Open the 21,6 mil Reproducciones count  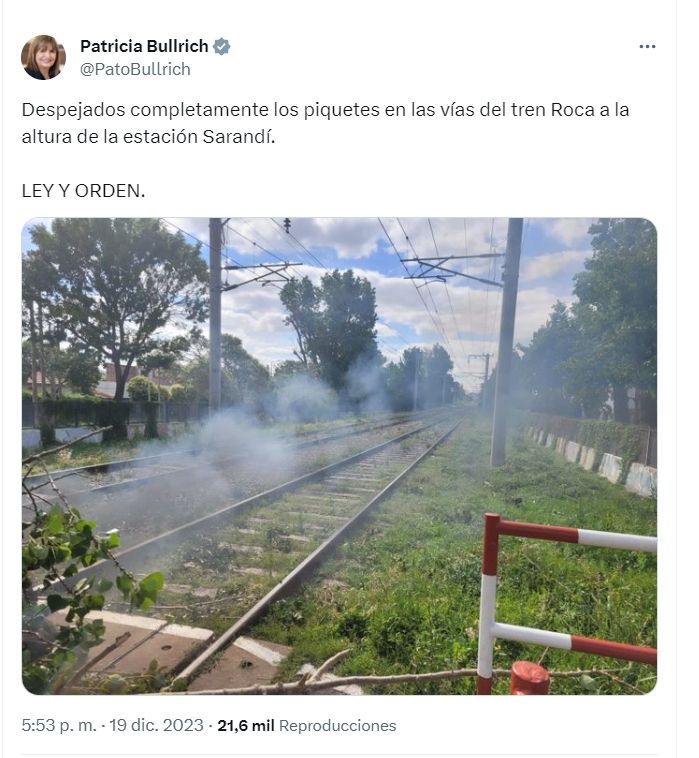306,725
